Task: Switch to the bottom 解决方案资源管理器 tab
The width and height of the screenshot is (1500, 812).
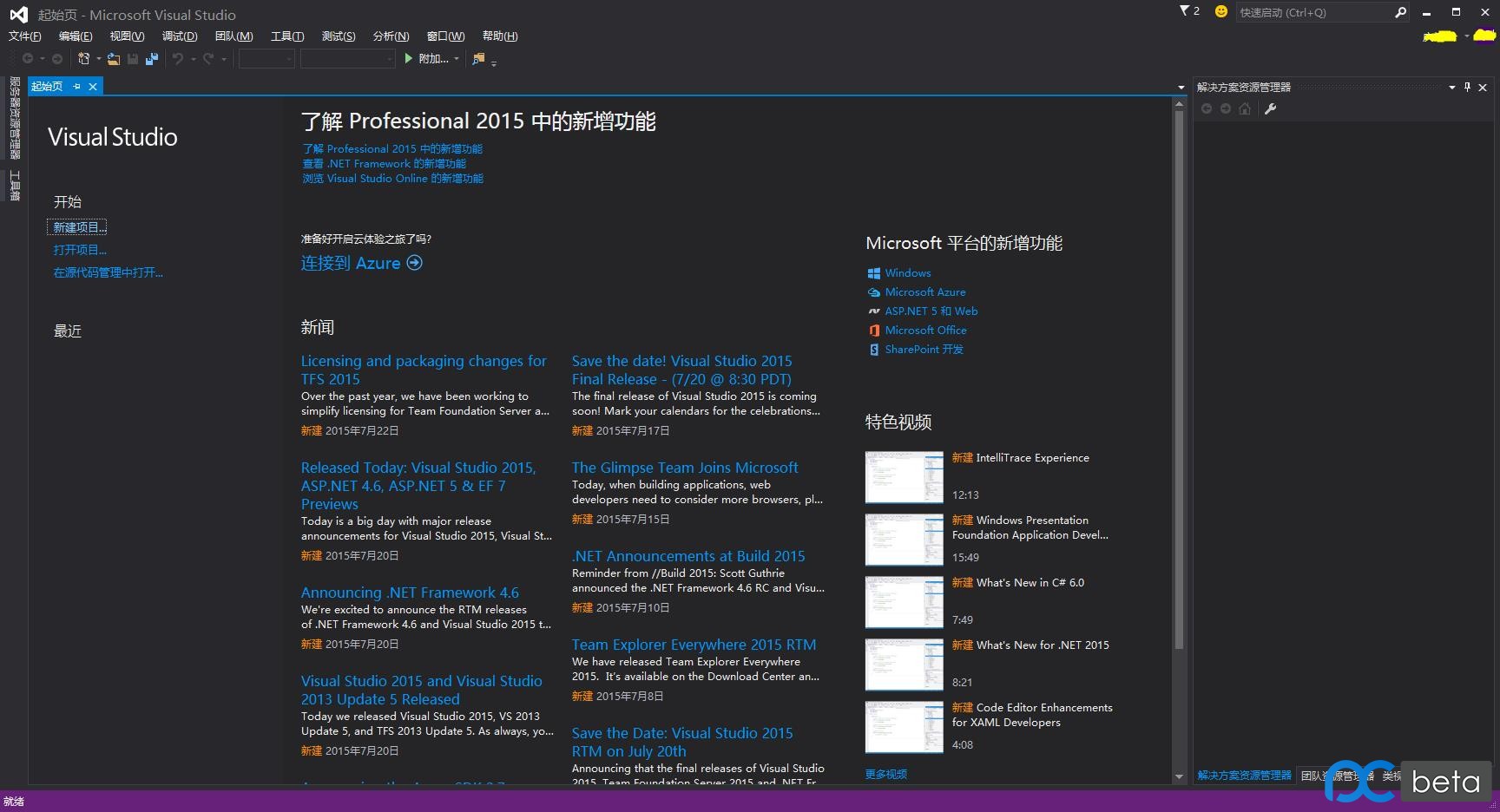Action: click(x=1244, y=776)
